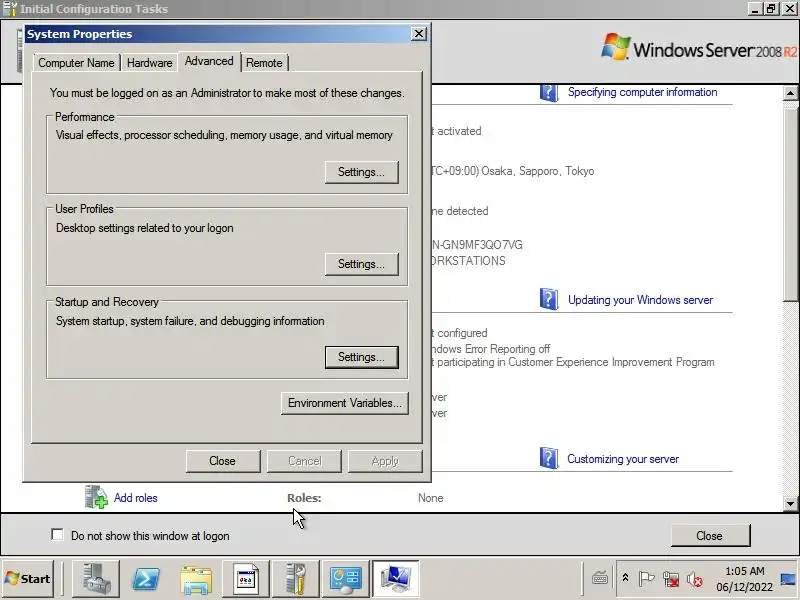The height and width of the screenshot is (600, 800).
Task: Click the Osaka, Sapporo, Tokyo time zone text
Action: pyautogui.click(x=538, y=171)
